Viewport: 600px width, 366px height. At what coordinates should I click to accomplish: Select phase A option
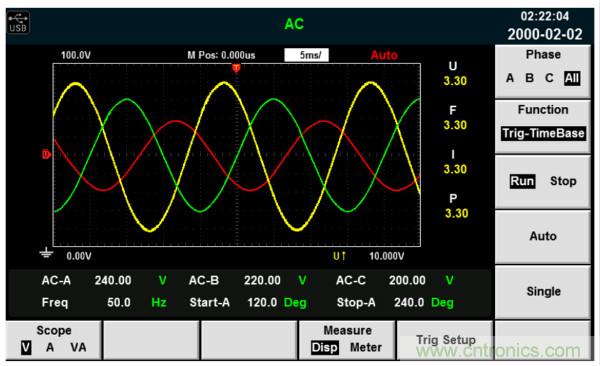(x=510, y=78)
